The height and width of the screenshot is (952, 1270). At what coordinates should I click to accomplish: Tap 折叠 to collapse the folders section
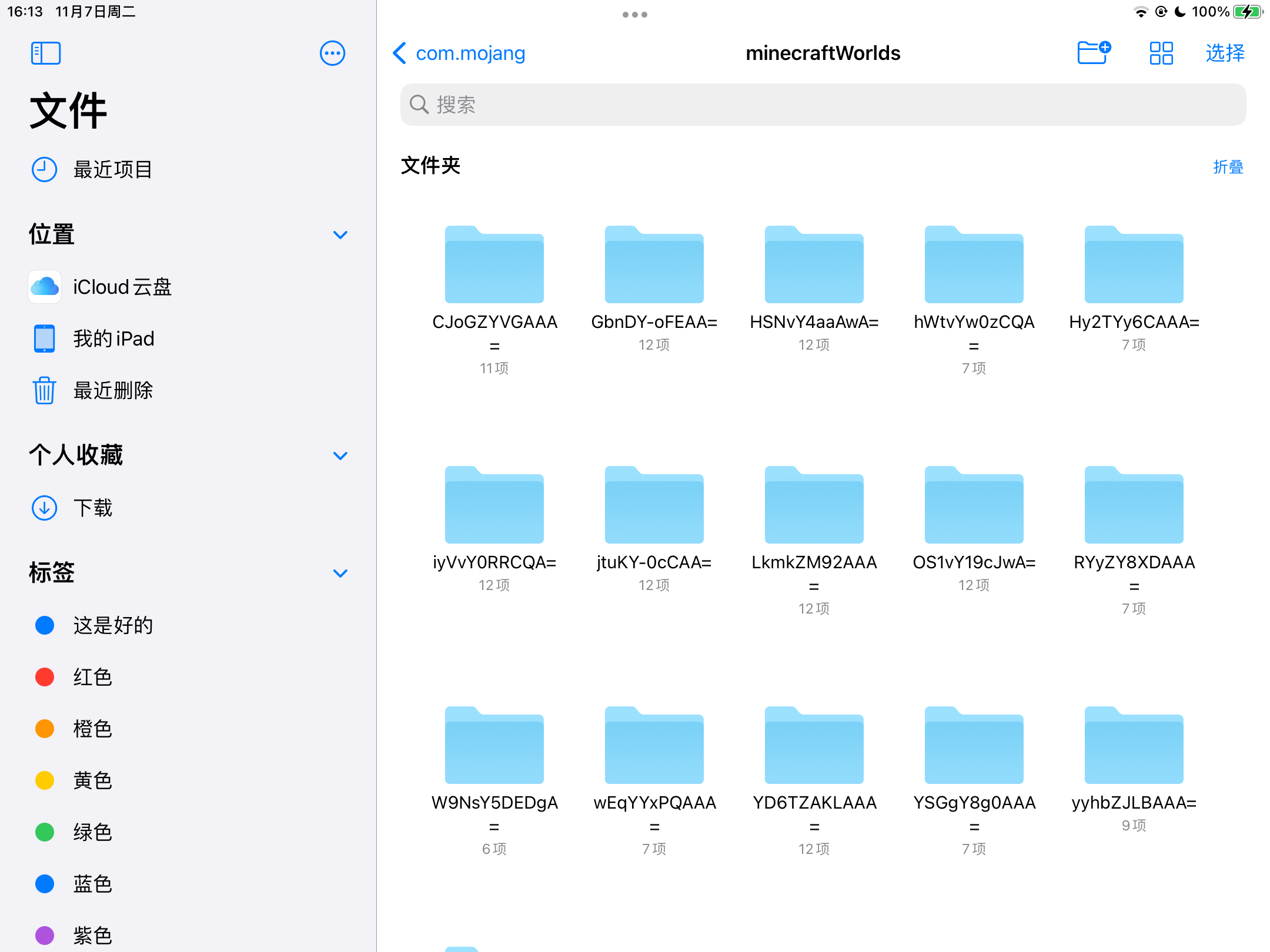[x=1228, y=167]
